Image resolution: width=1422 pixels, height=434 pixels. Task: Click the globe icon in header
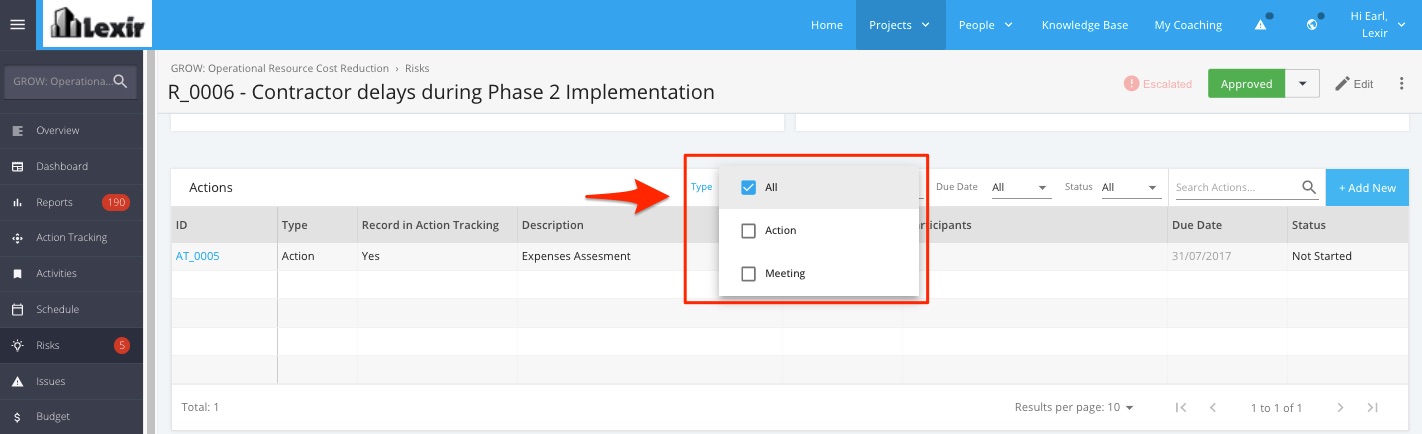1313,26
